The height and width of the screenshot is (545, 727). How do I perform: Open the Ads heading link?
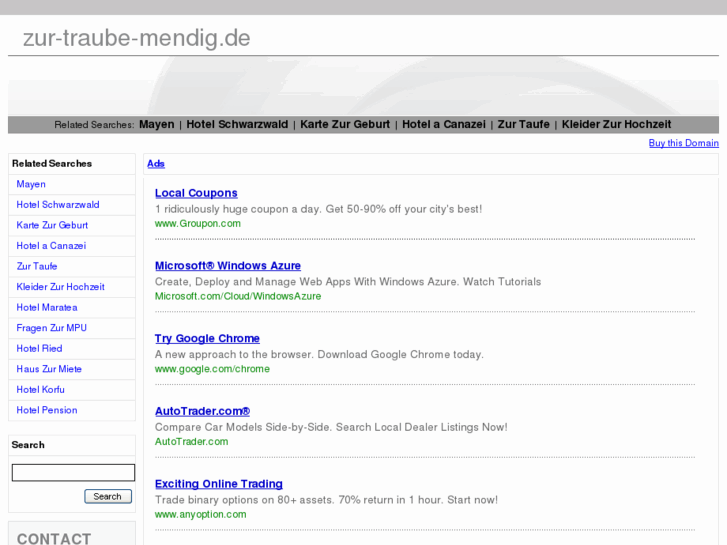156,164
